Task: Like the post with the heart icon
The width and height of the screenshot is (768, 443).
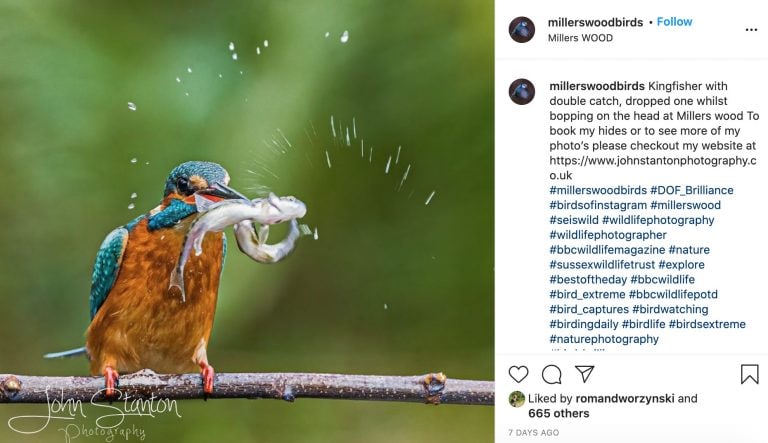Action: [x=518, y=374]
